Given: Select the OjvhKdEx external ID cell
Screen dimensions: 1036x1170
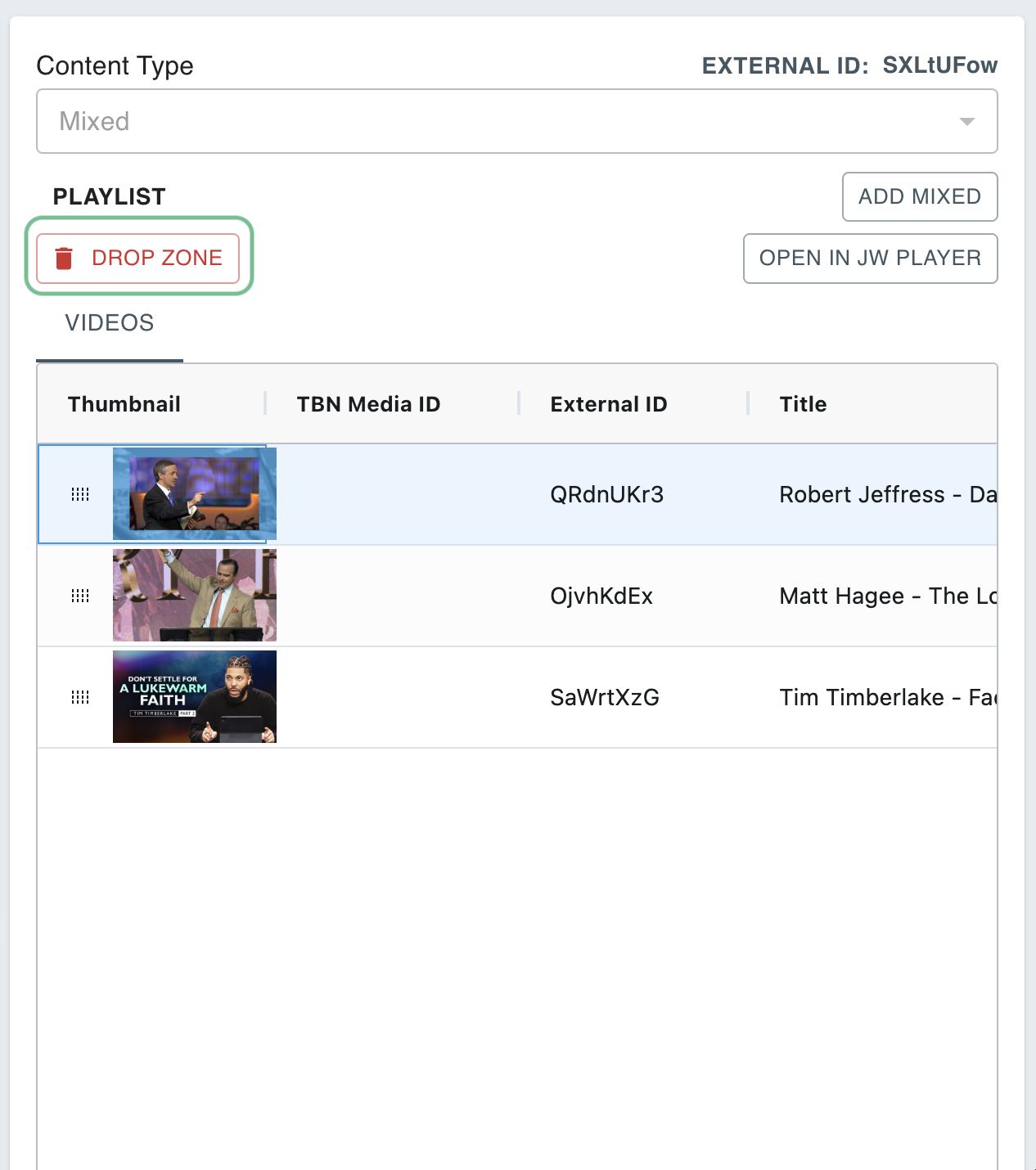Looking at the screenshot, I should pyautogui.click(x=601, y=596).
